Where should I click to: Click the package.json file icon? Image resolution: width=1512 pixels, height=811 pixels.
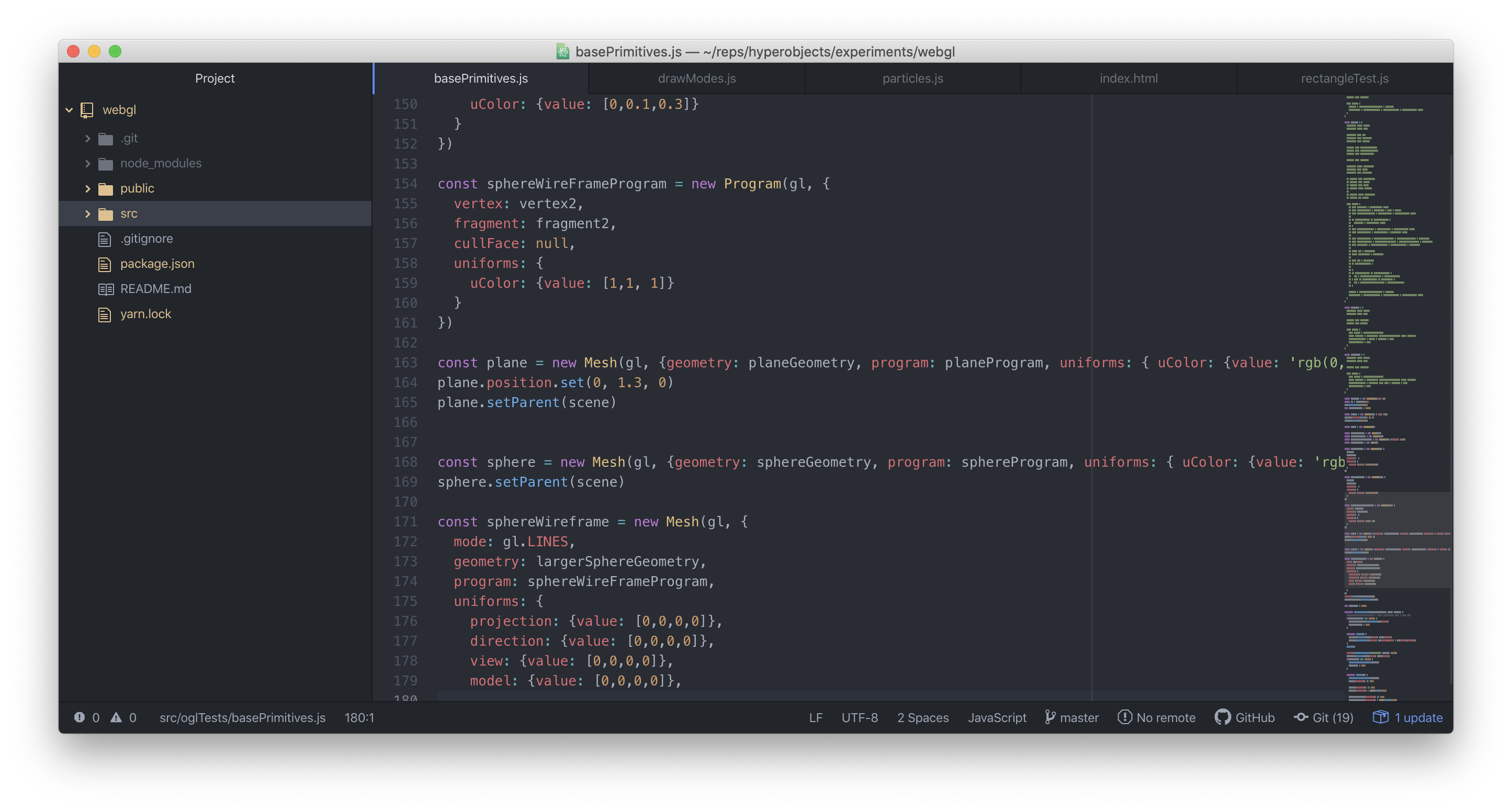click(x=105, y=264)
